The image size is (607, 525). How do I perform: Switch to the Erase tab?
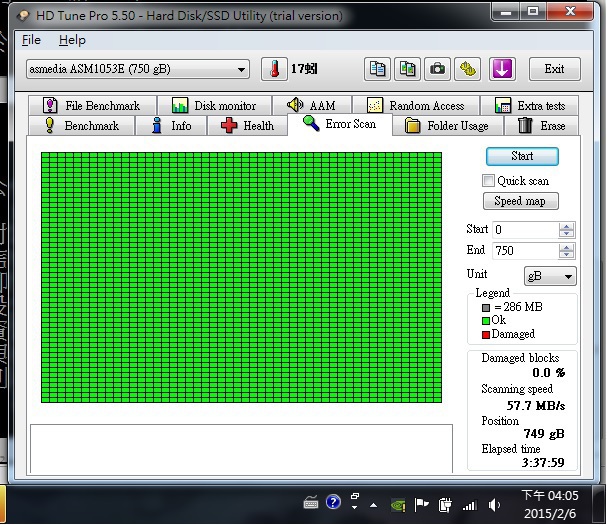[542, 125]
